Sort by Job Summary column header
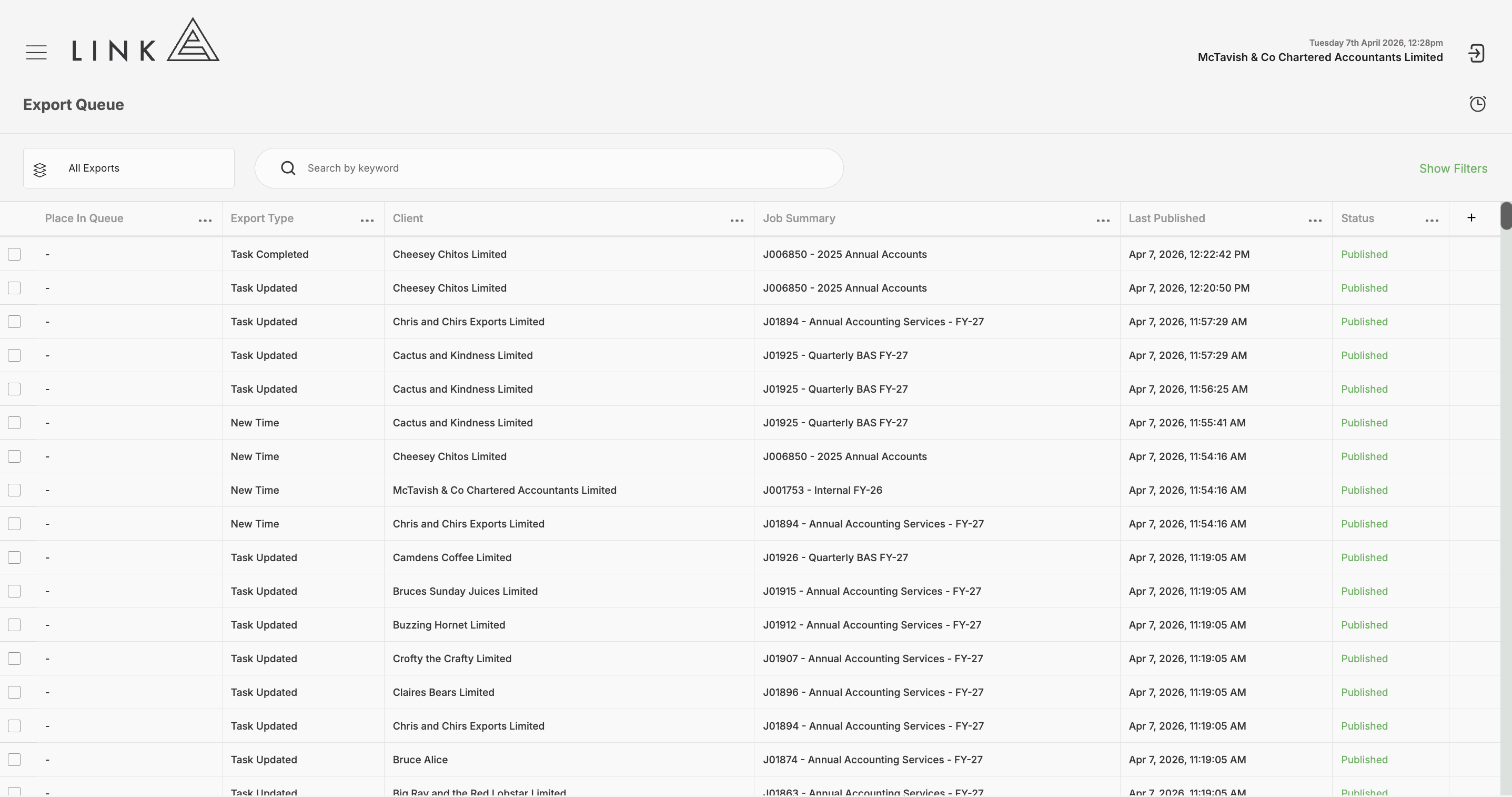This screenshot has height=797, width=1512. pos(799,218)
